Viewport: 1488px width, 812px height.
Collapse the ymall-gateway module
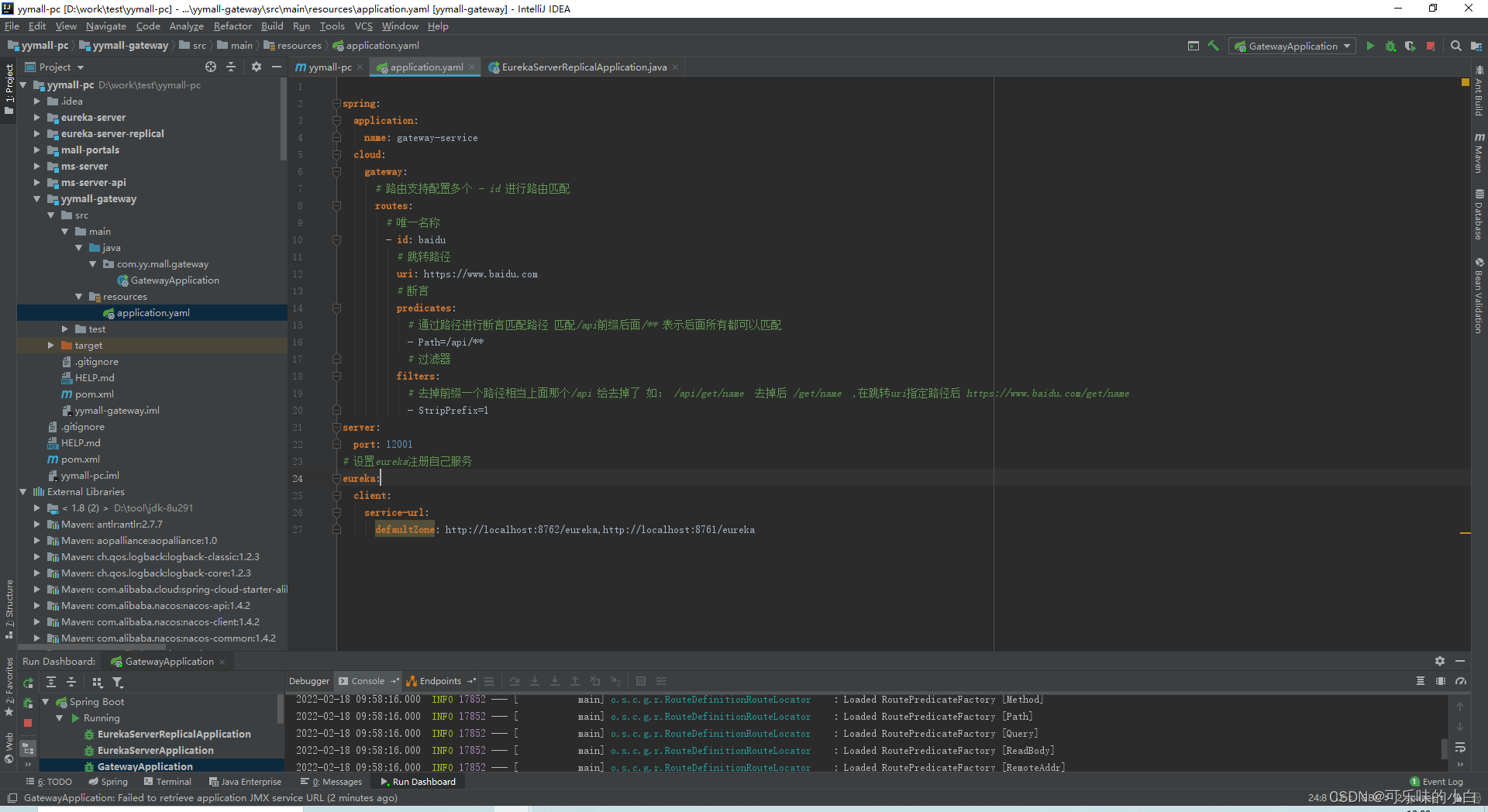(x=36, y=199)
